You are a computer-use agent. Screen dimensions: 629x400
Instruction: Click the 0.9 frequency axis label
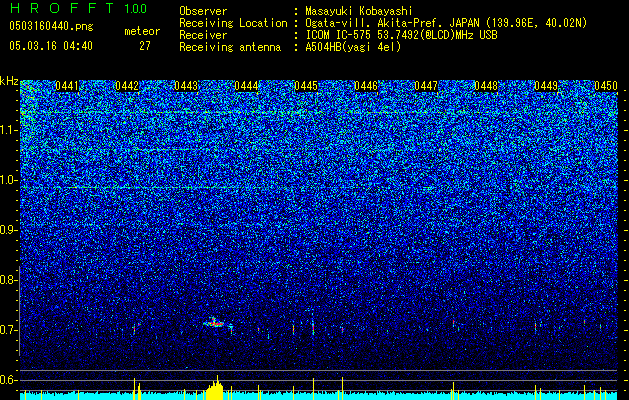pyautogui.click(x=9, y=230)
